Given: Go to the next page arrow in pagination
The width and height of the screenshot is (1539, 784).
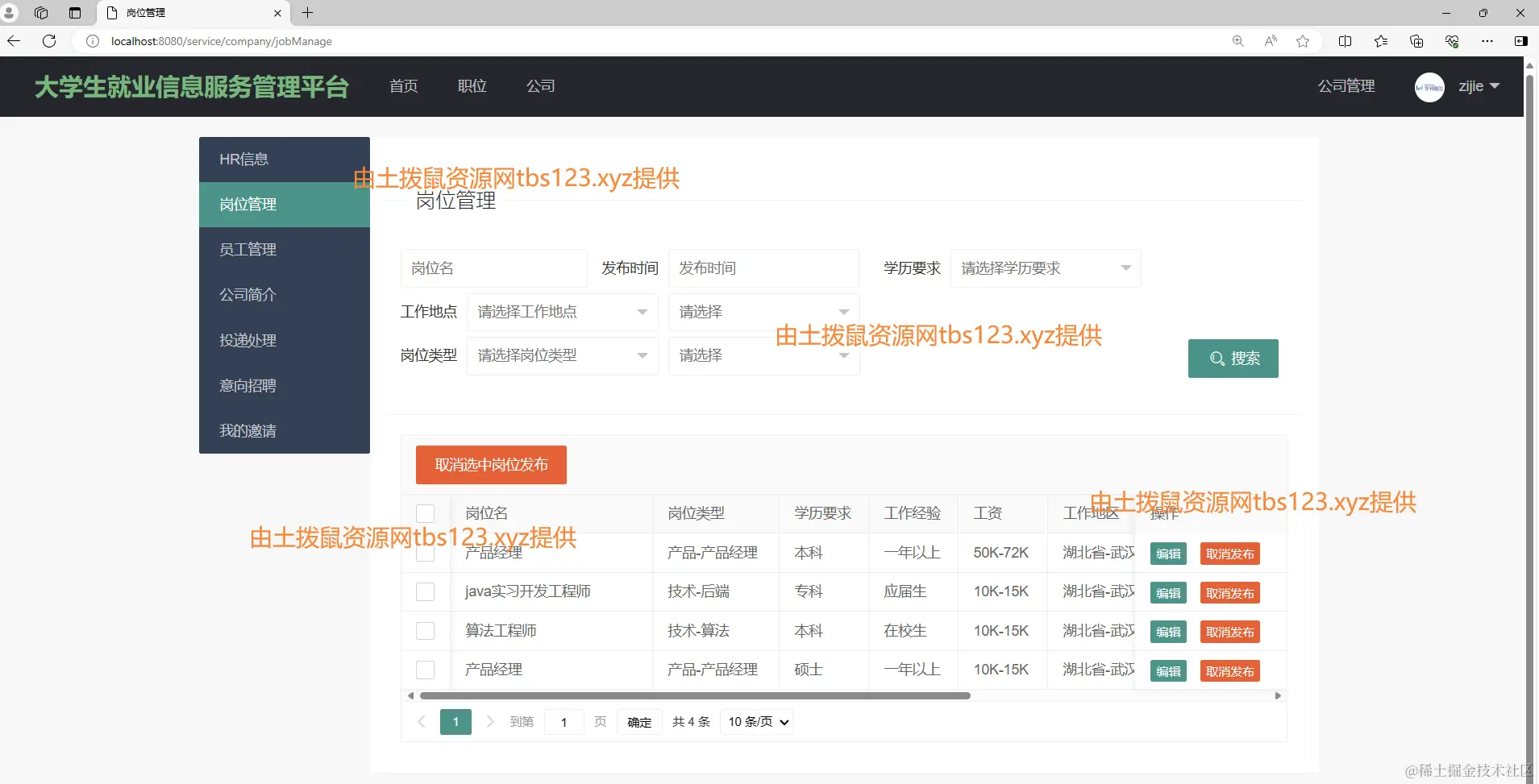Looking at the screenshot, I should click(490, 722).
